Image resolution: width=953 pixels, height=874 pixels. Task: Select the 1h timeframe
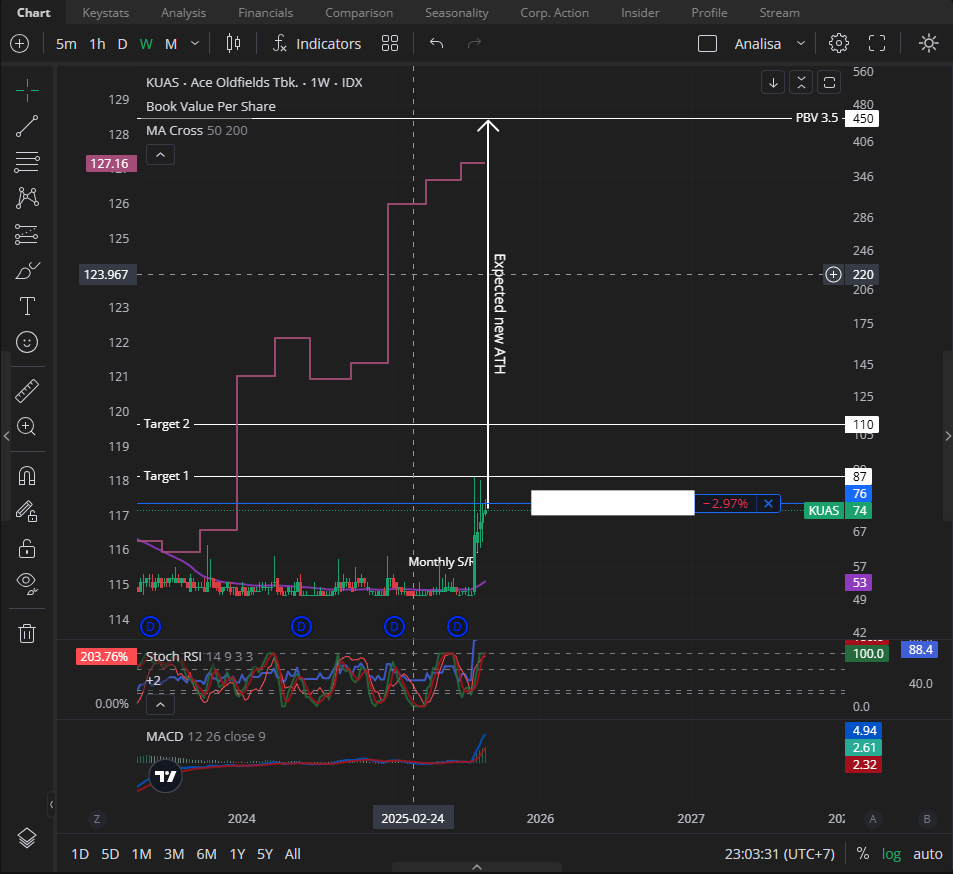tap(97, 44)
